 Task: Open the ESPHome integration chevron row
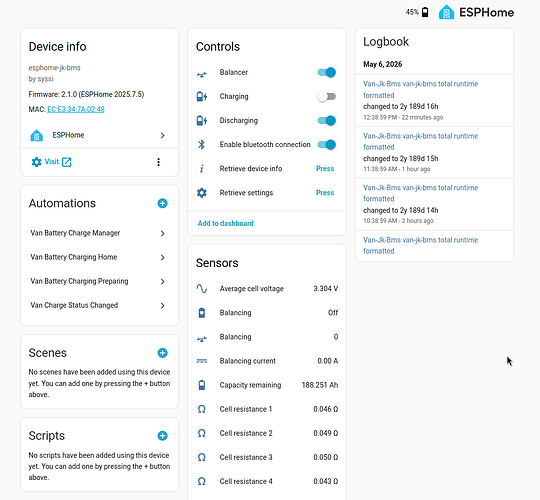pyautogui.click(x=99, y=135)
